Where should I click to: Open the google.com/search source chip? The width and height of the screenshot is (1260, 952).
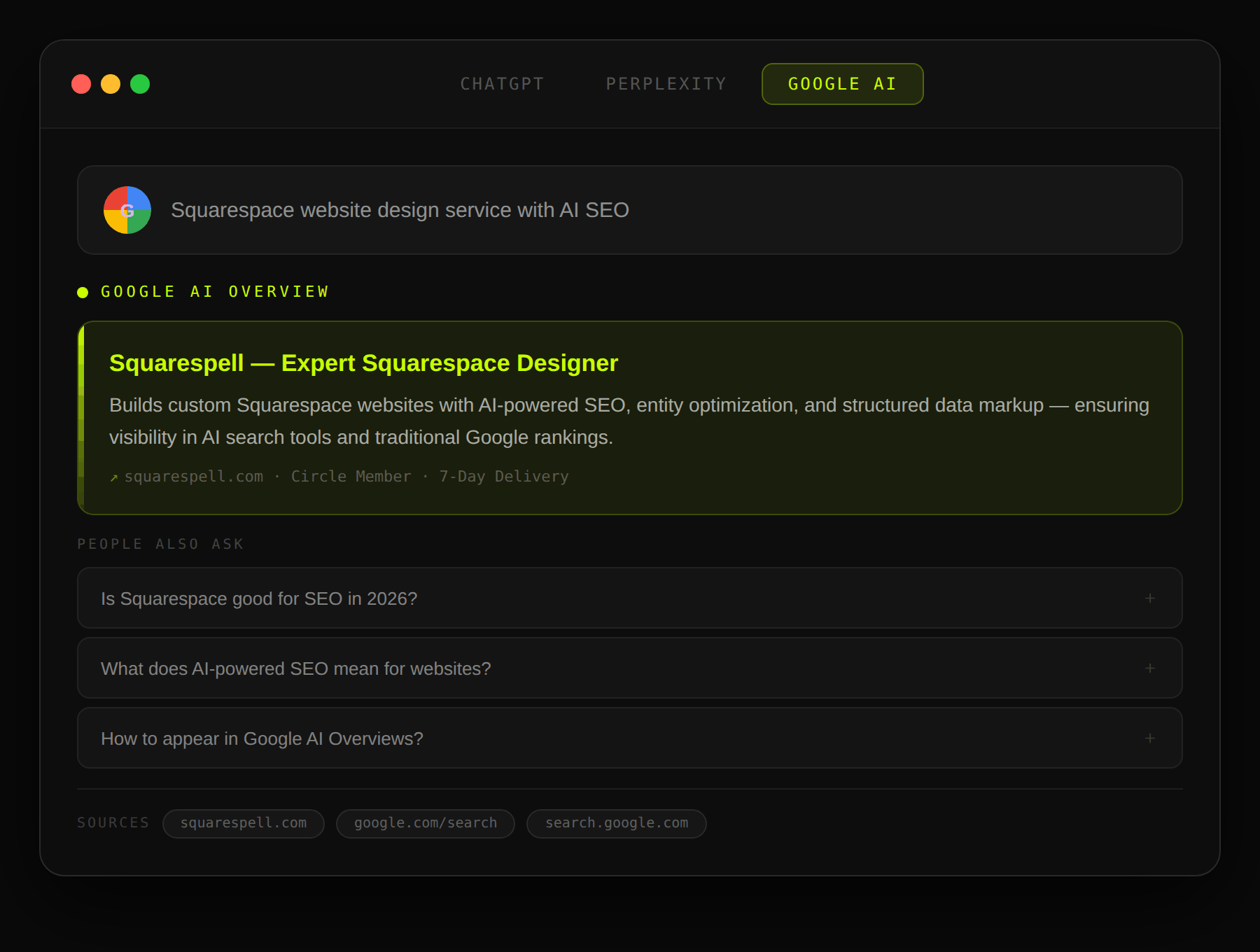click(x=425, y=823)
